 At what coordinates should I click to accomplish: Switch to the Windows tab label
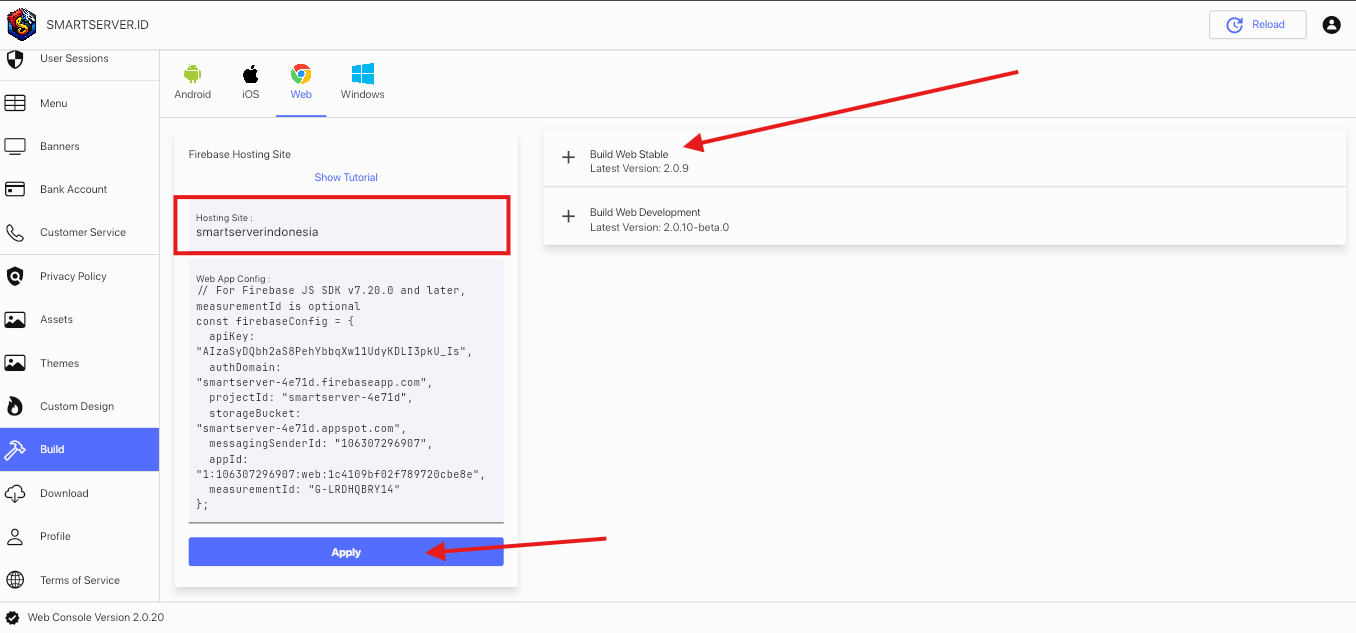pyautogui.click(x=363, y=95)
